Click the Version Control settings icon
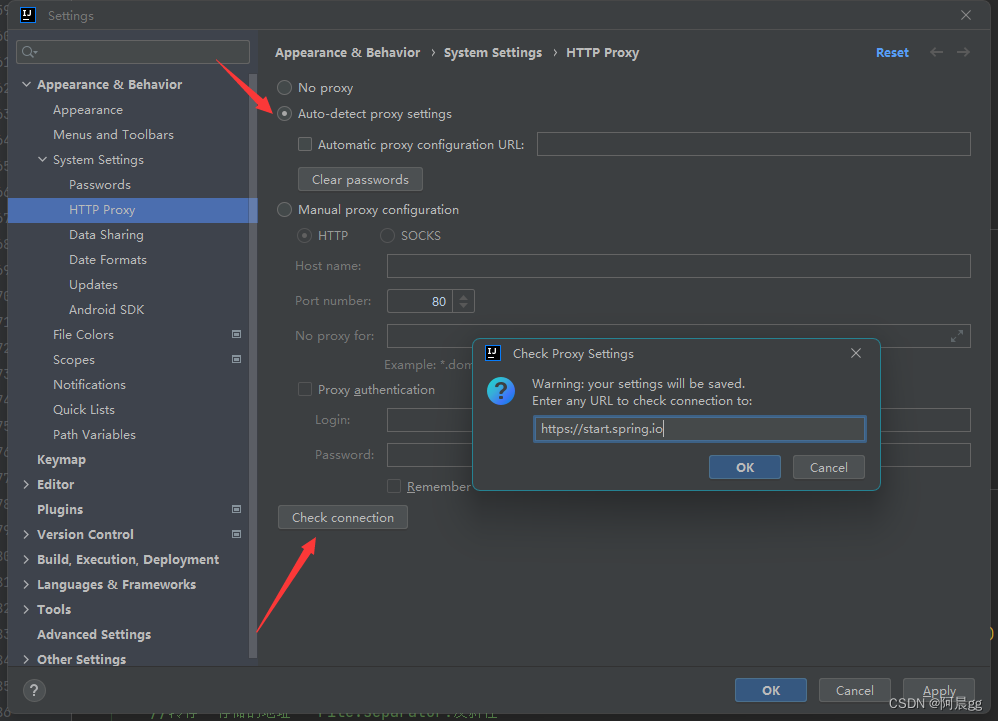This screenshot has height=721, width=998. [x=236, y=534]
